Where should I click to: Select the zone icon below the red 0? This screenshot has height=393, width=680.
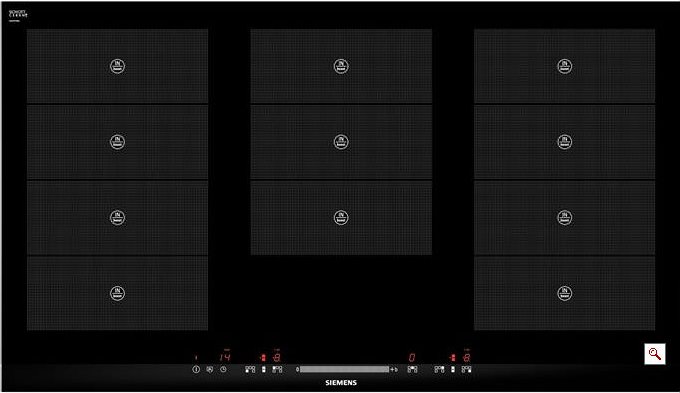(x=412, y=370)
